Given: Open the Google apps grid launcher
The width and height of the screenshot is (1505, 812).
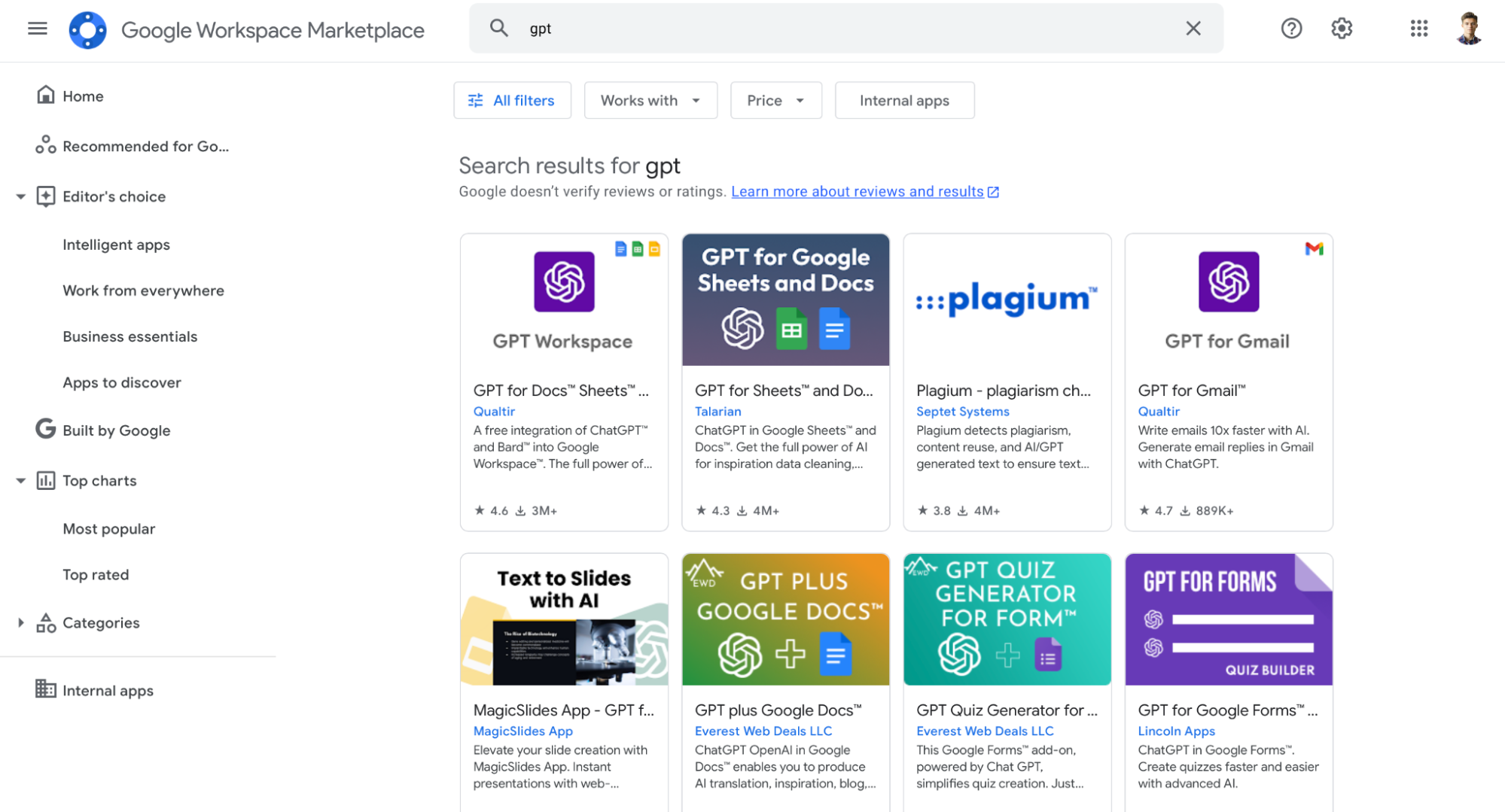Looking at the screenshot, I should (x=1418, y=29).
